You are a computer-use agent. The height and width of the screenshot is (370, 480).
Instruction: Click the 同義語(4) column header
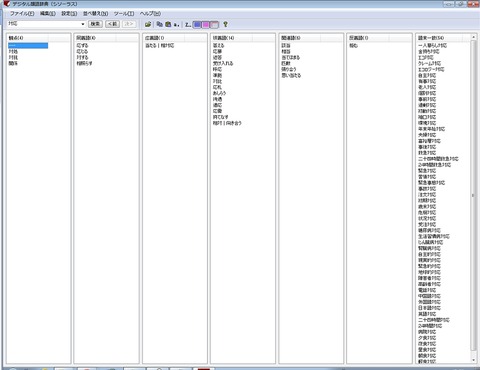[95, 38]
